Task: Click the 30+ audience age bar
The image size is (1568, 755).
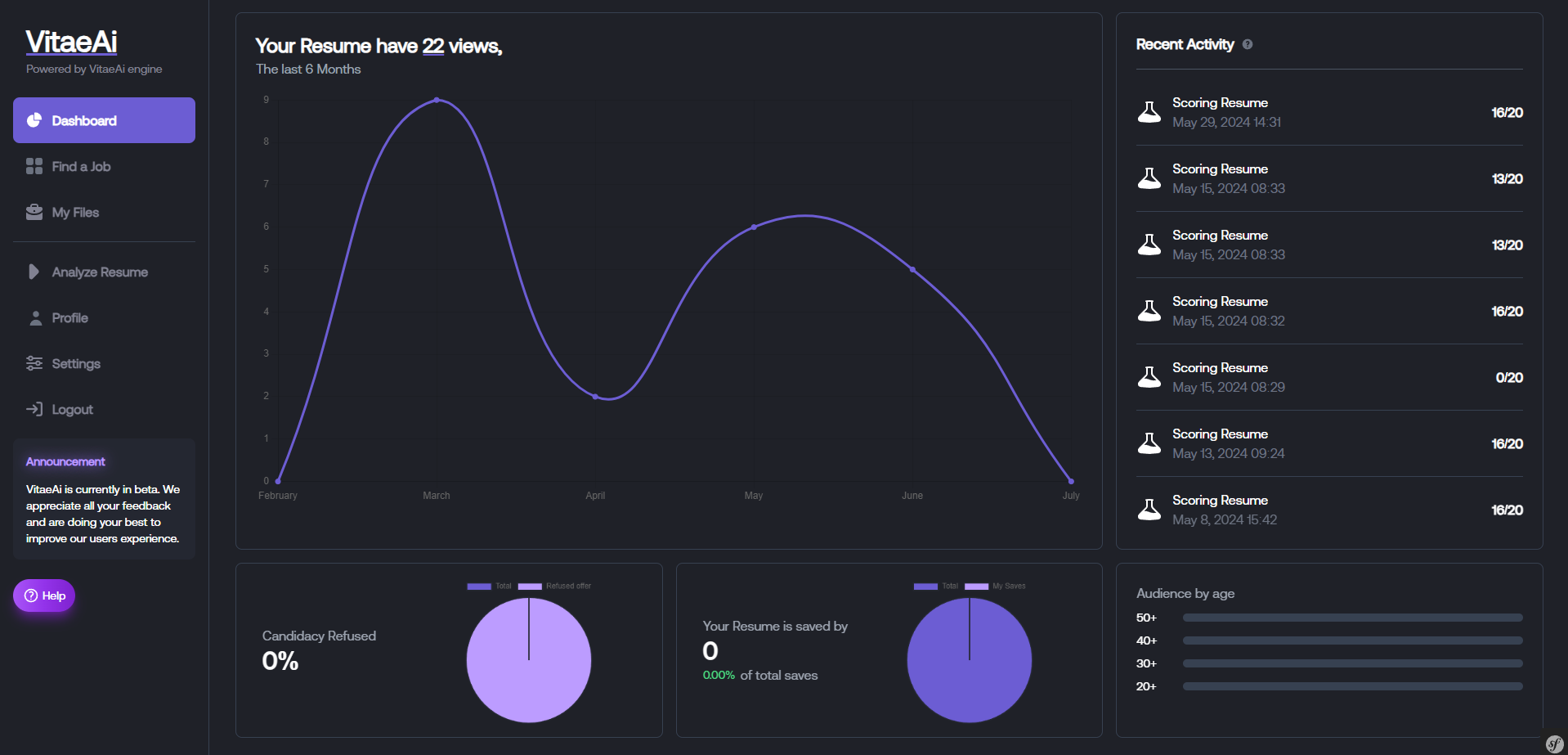Action: [1352, 663]
